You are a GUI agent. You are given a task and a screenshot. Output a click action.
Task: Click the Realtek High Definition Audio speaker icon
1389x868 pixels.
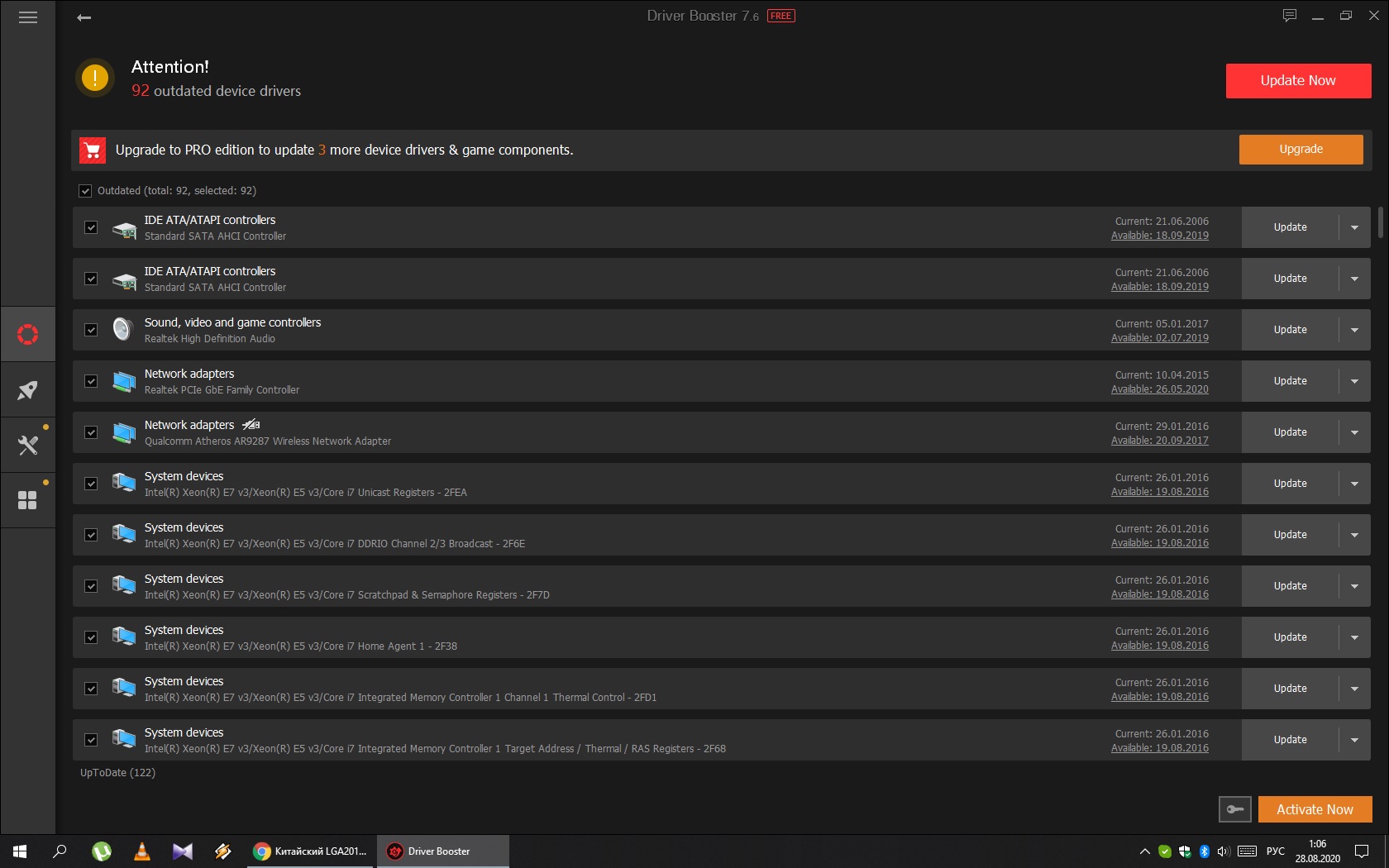pyautogui.click(x=123, y=329)
